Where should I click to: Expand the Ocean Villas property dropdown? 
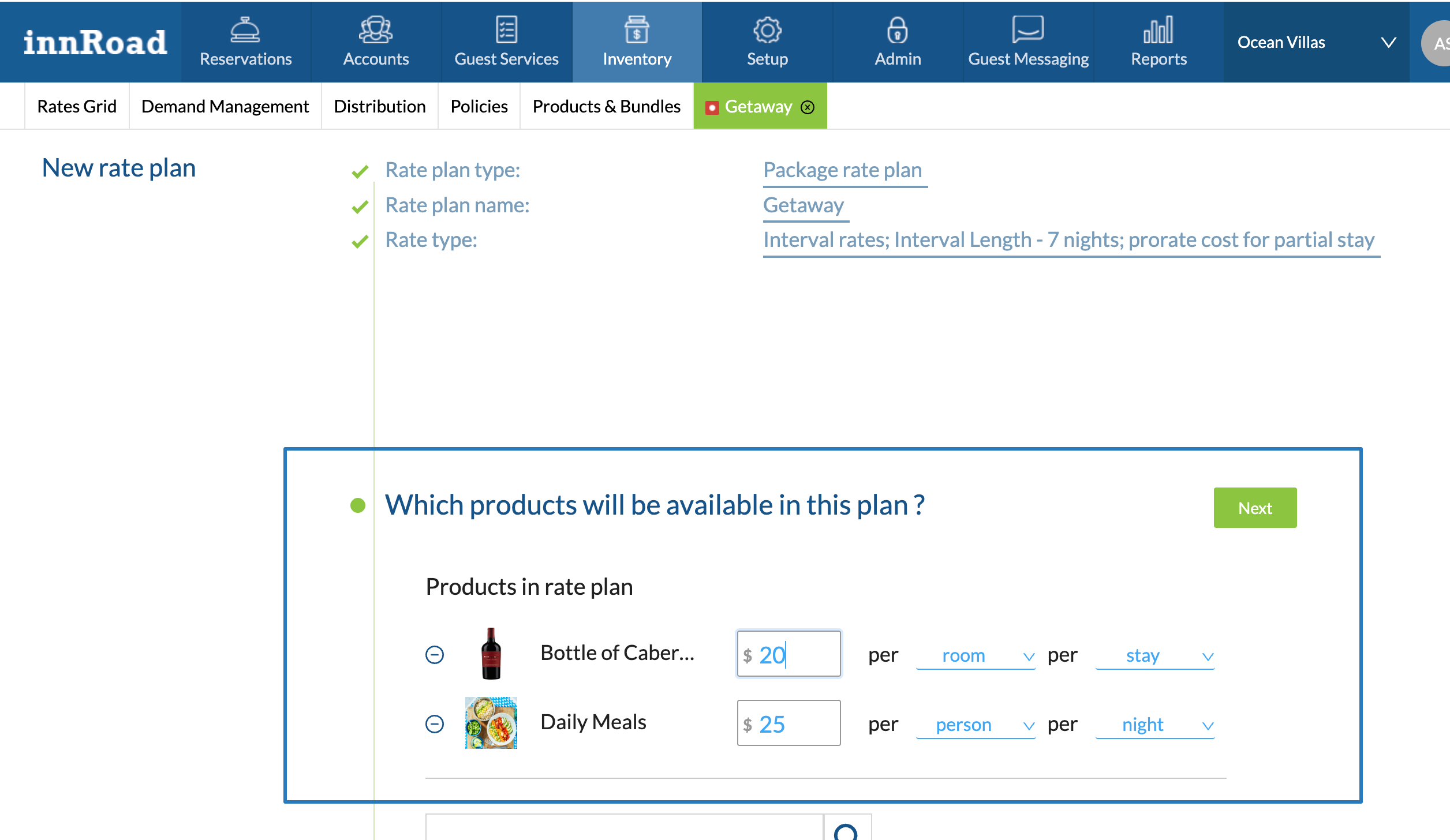pos(1388,43)
